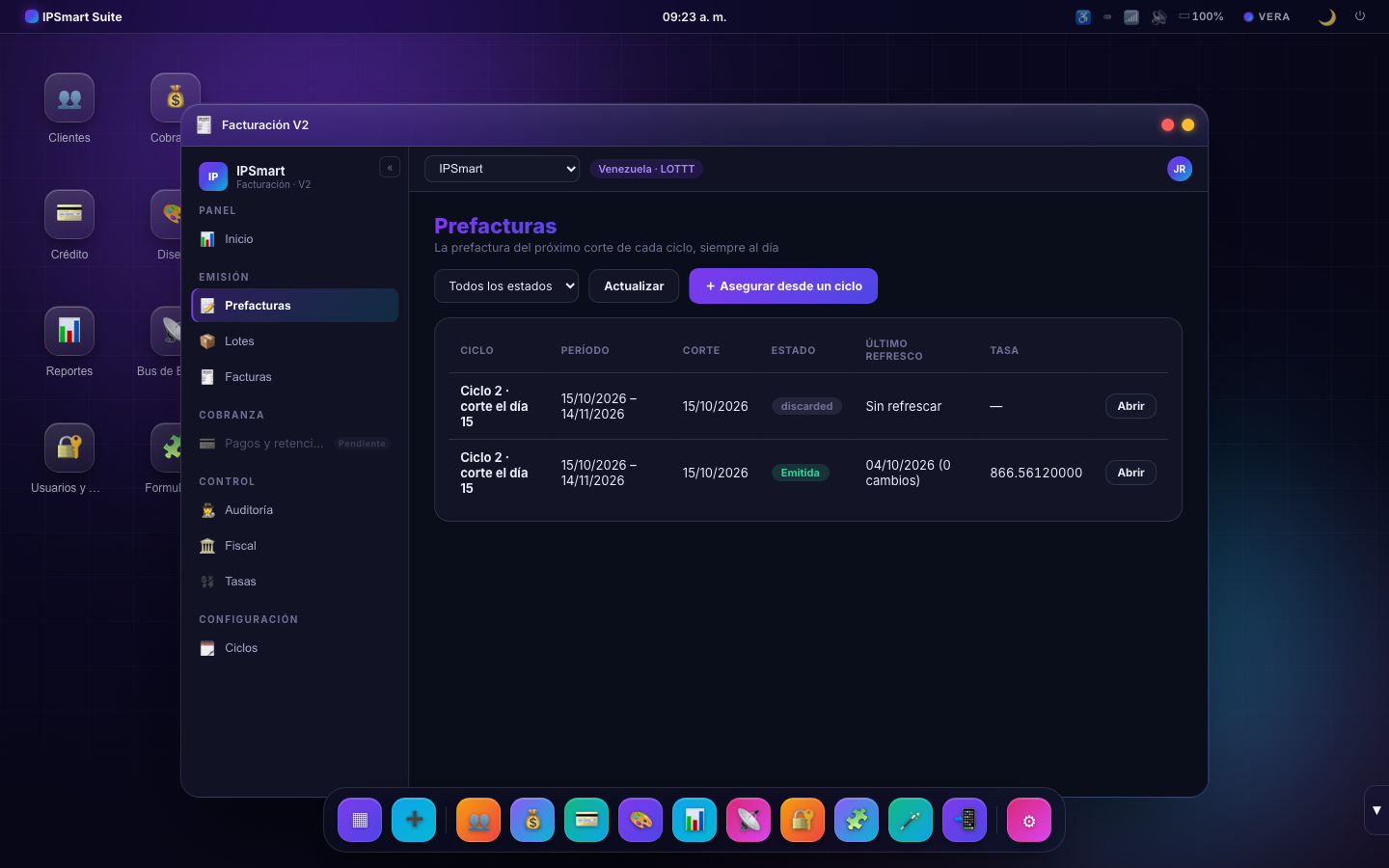
Task: Open Ciclos under Configuración
Action: 294,648
